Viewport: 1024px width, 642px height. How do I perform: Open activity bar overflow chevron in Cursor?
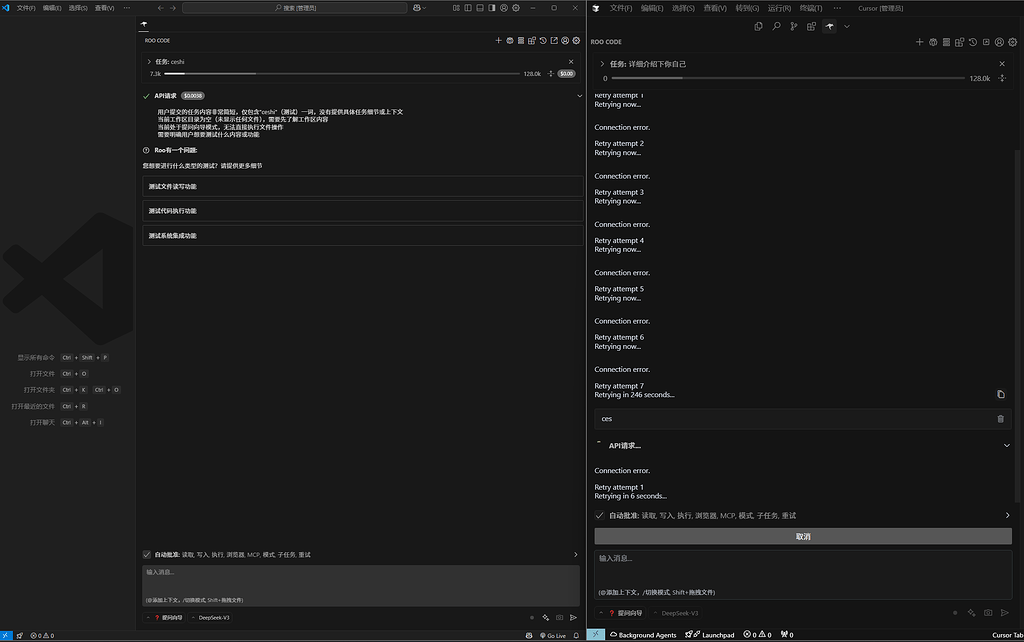click(847, 26)
